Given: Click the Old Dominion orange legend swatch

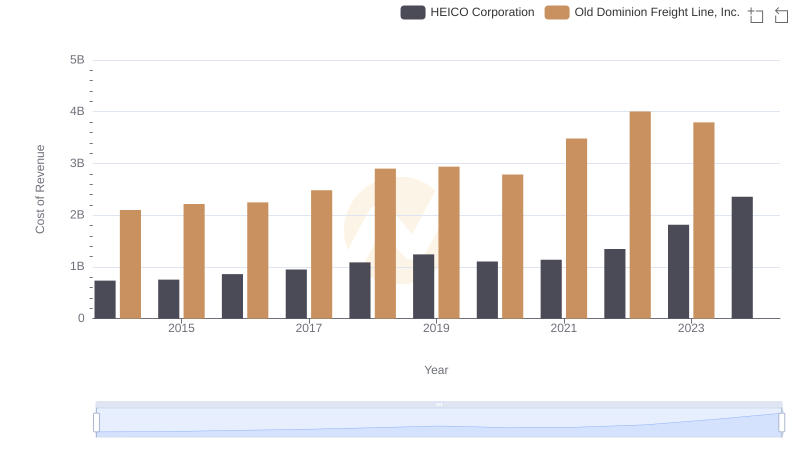Looking at the screenshot, I should tap(557, 12).
